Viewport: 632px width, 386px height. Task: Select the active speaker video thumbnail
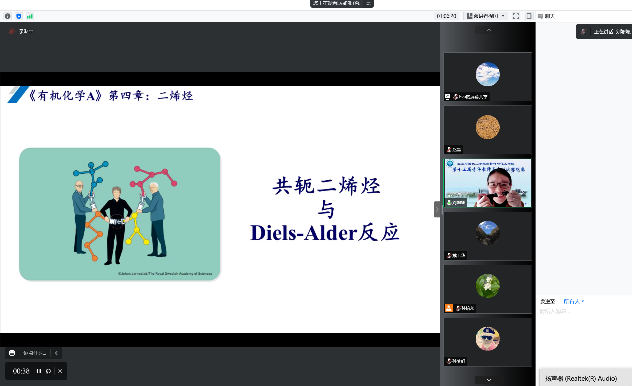488,183
